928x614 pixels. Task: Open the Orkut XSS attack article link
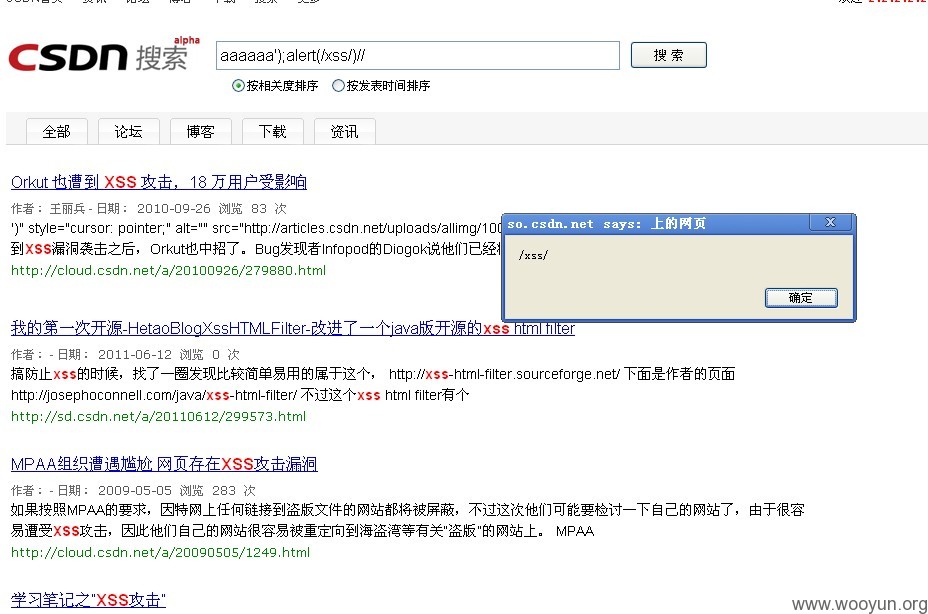(x=159, y=182)
